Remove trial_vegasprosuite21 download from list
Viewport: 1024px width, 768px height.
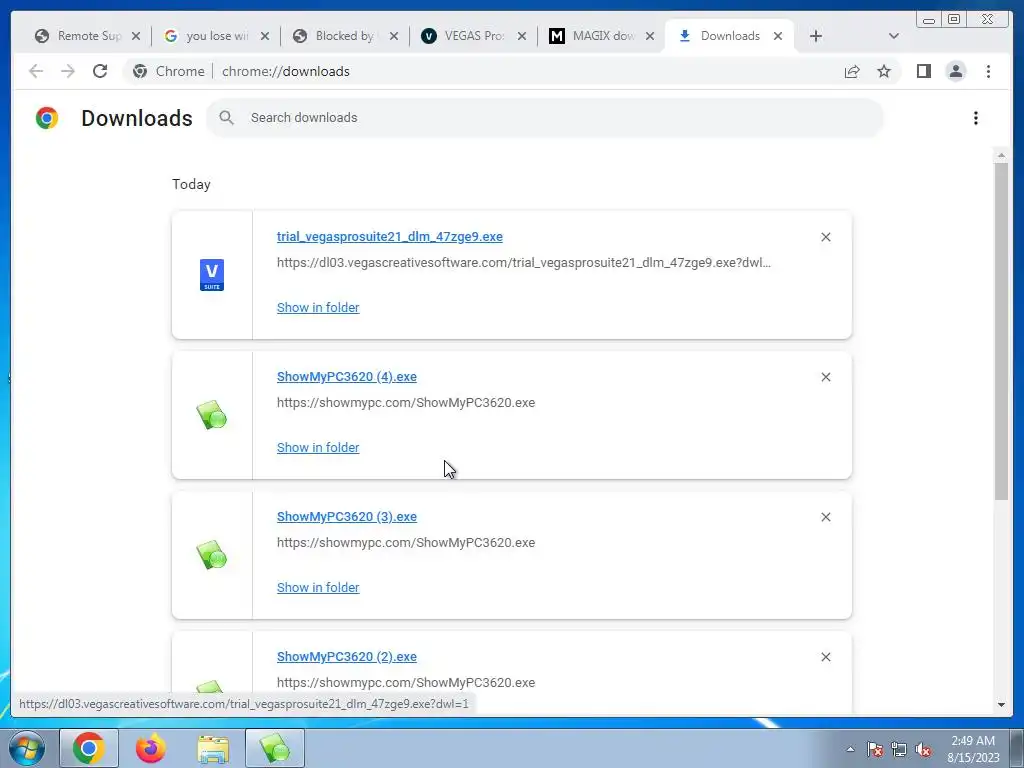[x=825, y=237]
